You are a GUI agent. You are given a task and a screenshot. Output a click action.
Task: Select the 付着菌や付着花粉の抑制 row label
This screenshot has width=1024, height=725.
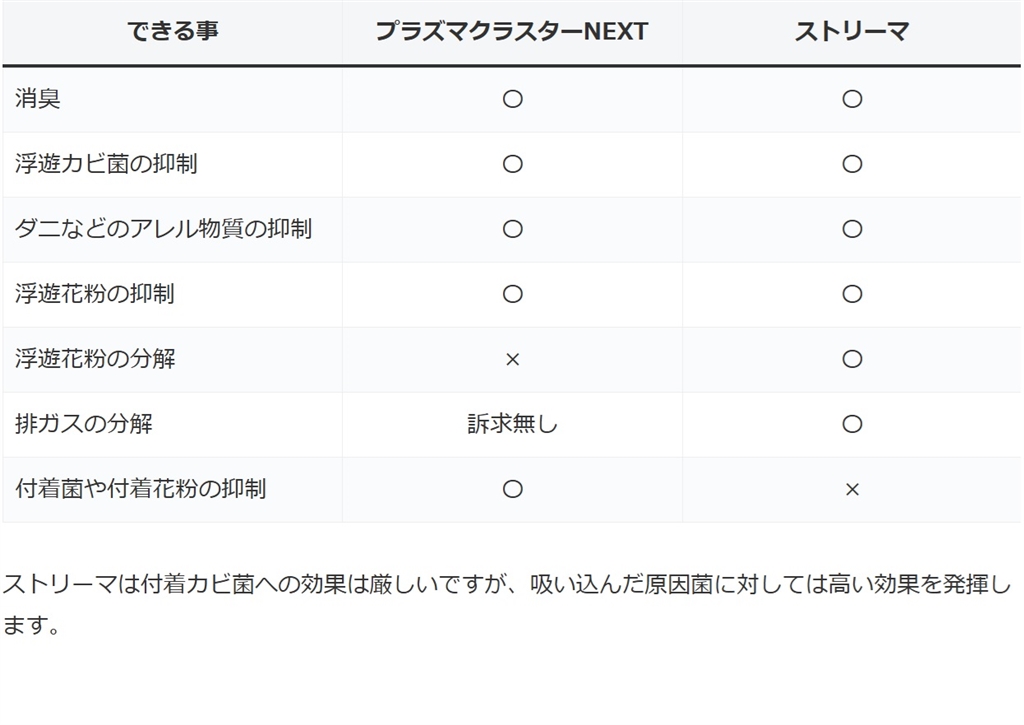pyautogui.click(x=141, y=489)
